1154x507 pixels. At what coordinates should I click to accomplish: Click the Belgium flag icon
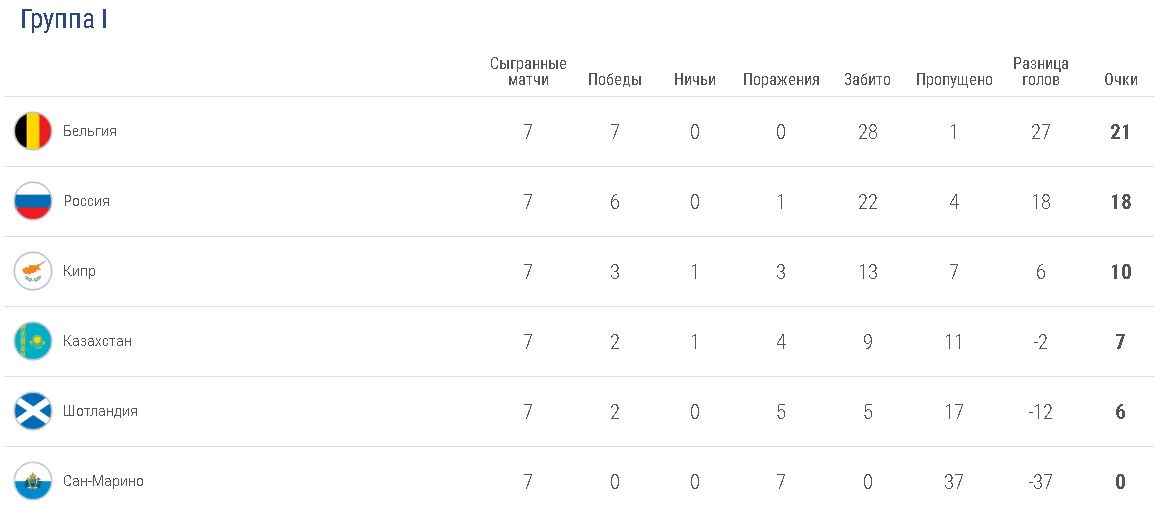33,131
